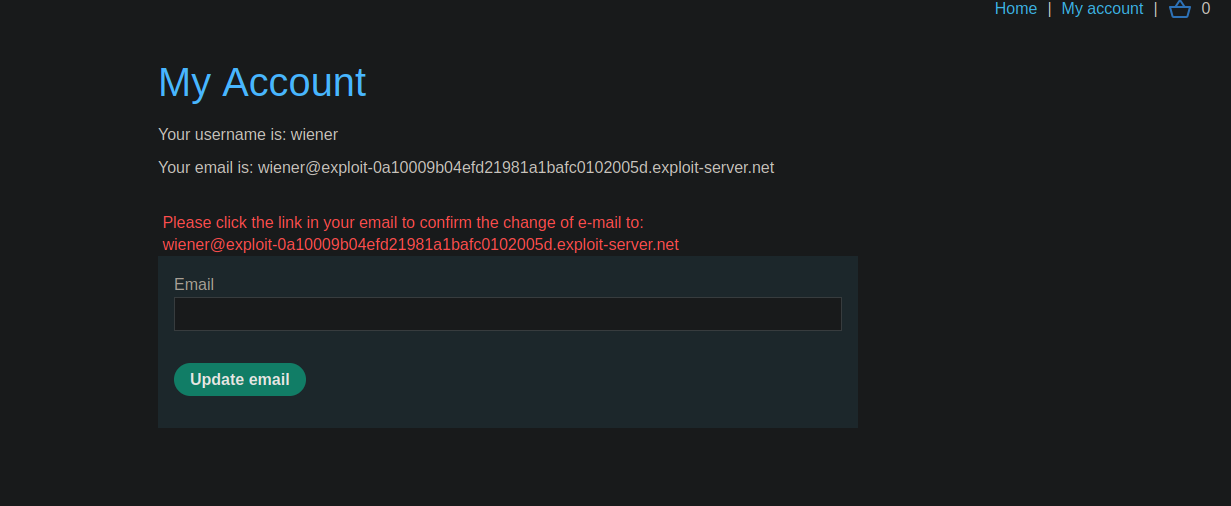The height and width of the screenshot is (506, 1231).
Task: Click the word 'Account' in the heading
Action: pyautogui.click(x=294, y=82)
